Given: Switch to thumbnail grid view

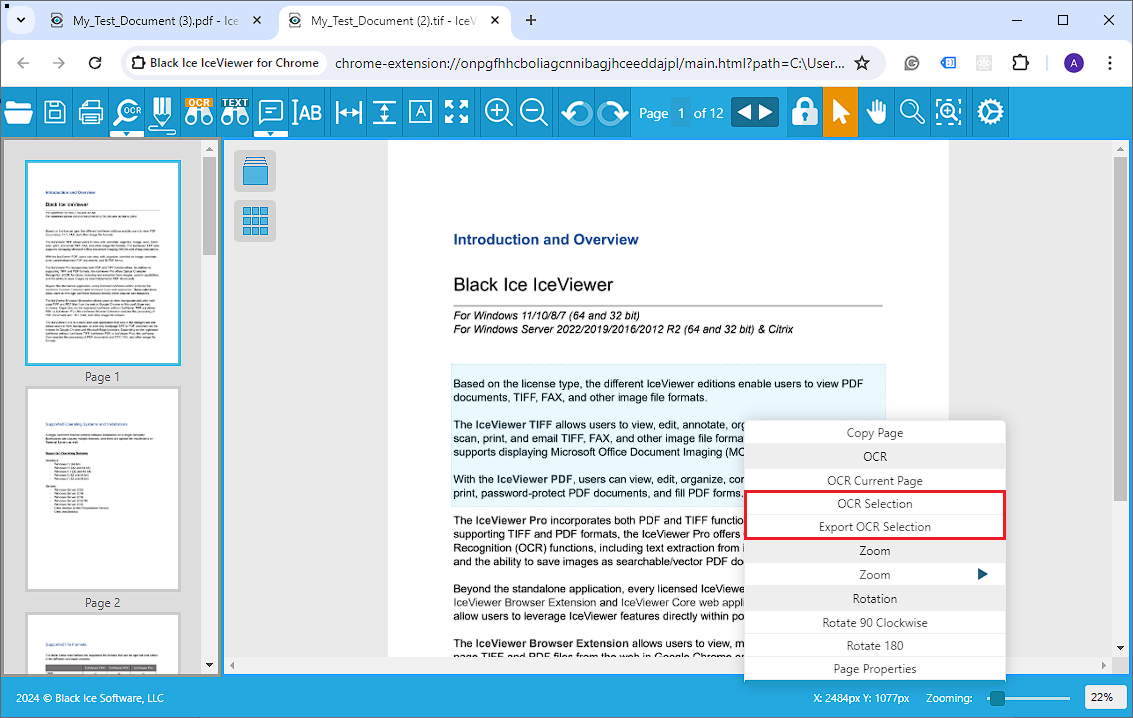Looking at the screenshot, I should (x=255, y=220).
